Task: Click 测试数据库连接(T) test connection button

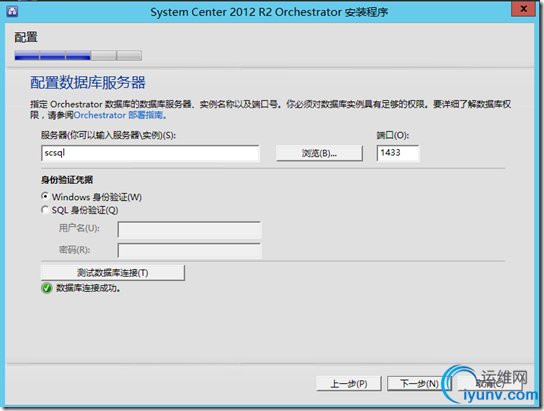Action: (x=113, y=273)
